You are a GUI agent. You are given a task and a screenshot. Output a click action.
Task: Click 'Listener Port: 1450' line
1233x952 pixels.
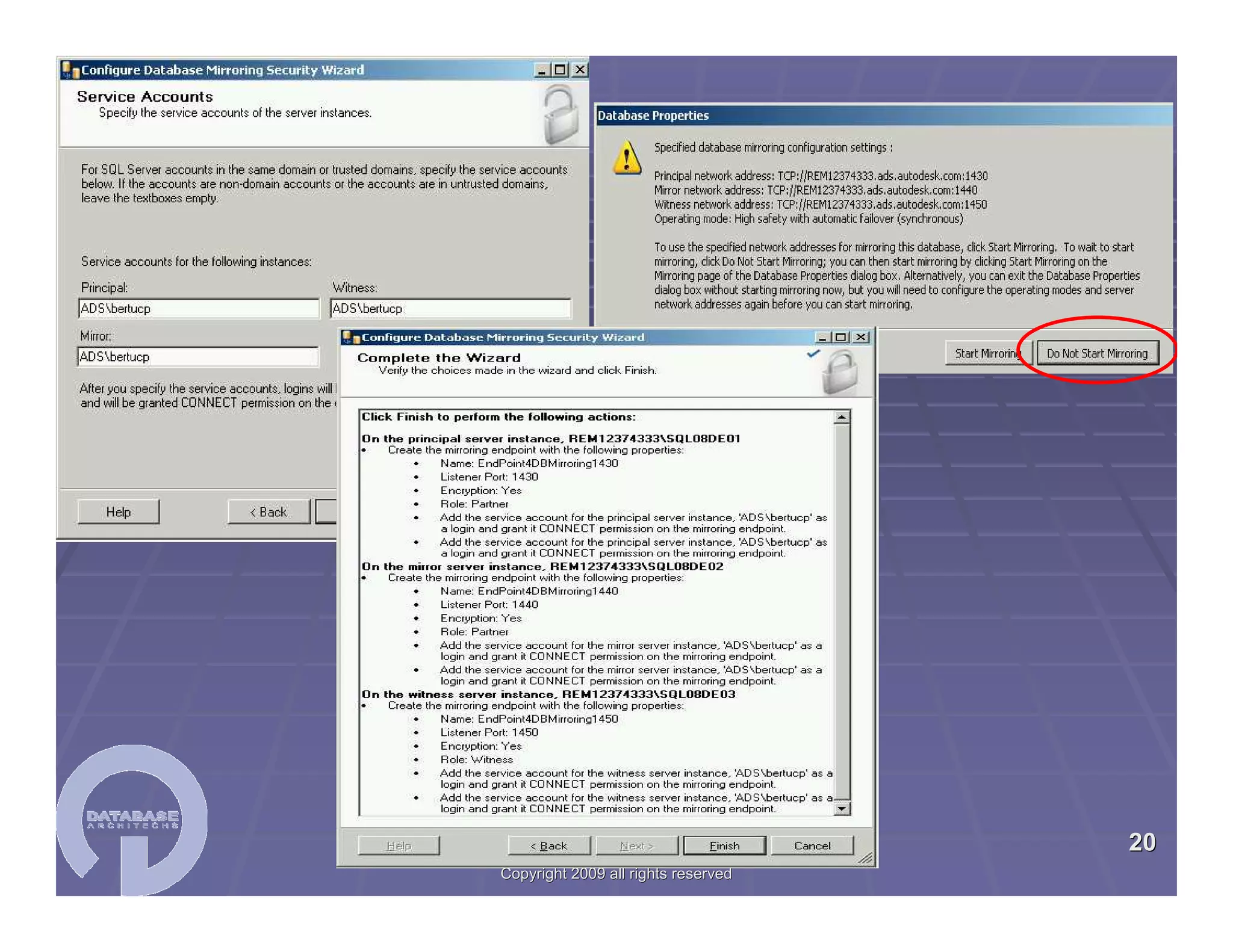point(489,732)
